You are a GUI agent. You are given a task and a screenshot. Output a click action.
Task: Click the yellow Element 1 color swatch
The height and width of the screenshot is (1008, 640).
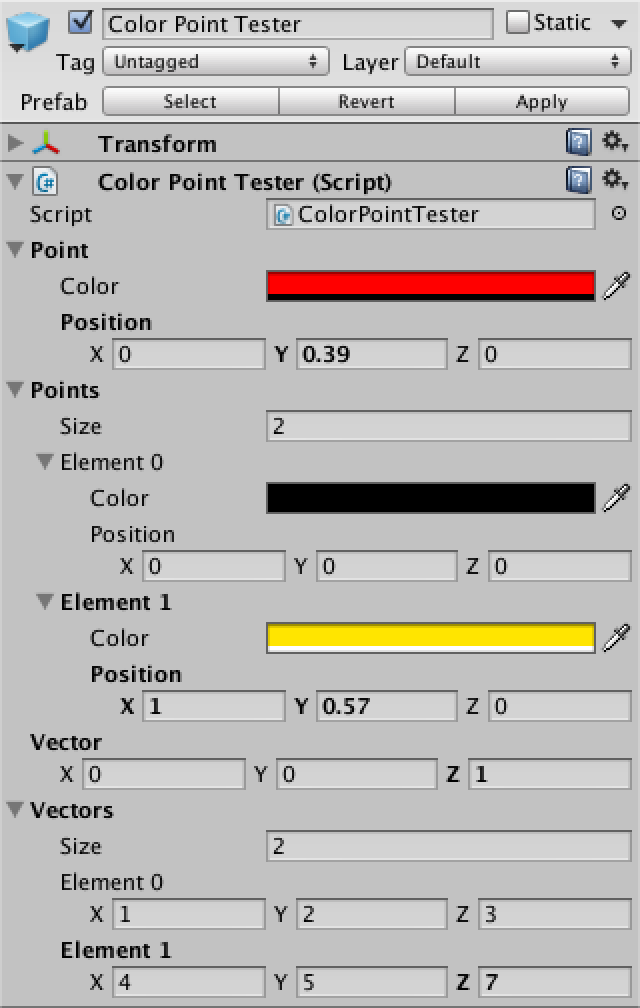click(x=431, y=637)
